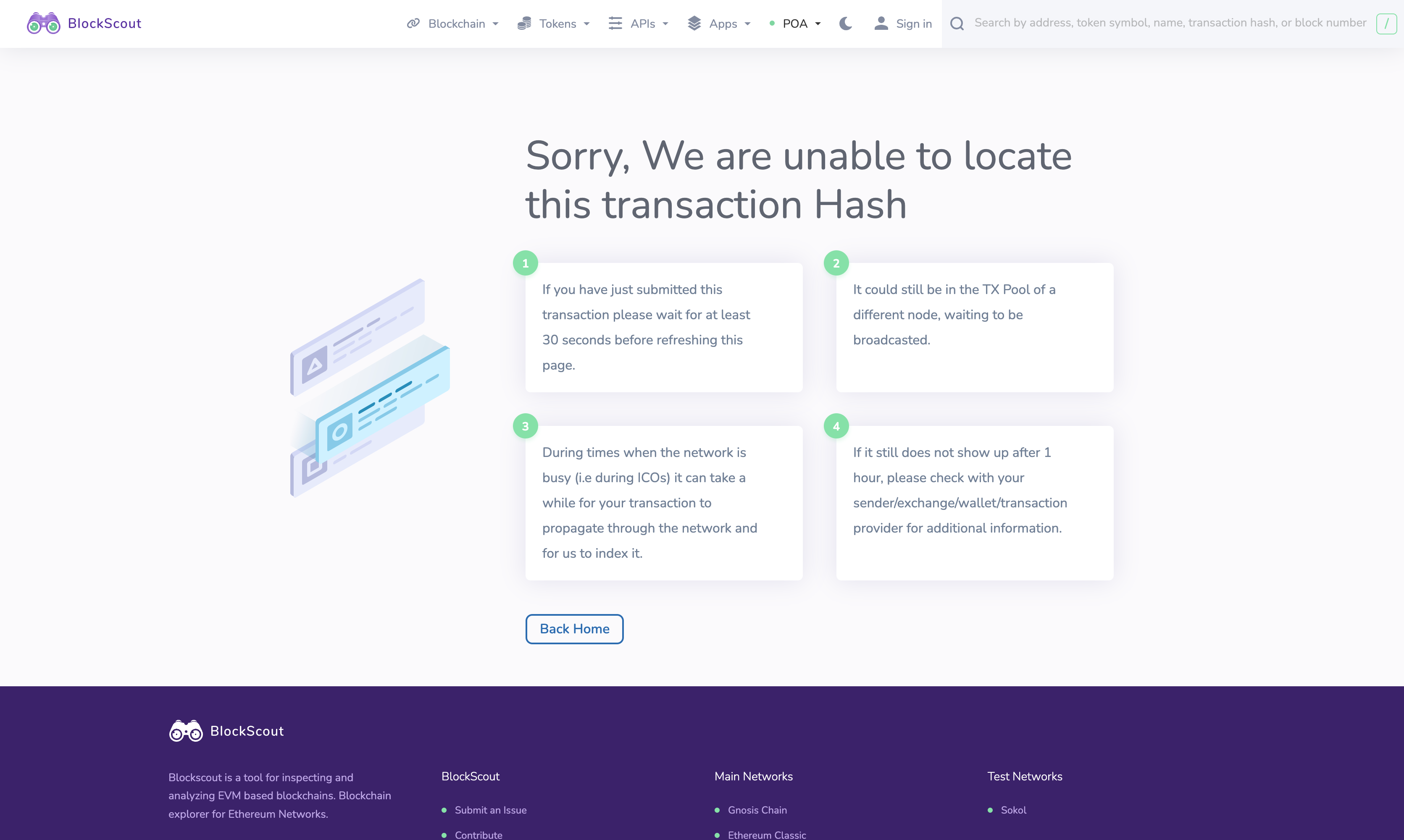Screen dimensions: 1404x840
Task: Open the Gnosis Chain network link
Action: pyautogui.click(x=757, y=810)
